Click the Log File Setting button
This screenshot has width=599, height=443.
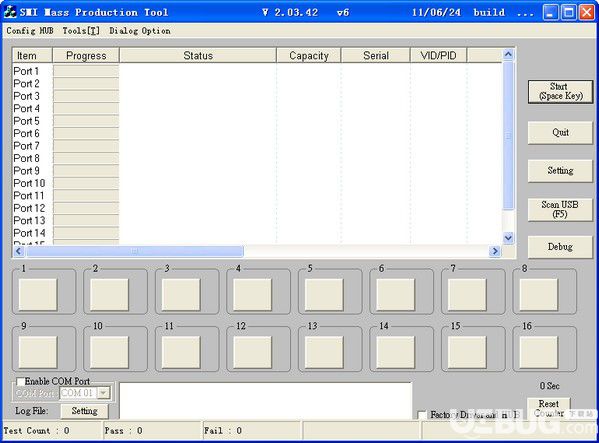84,411
